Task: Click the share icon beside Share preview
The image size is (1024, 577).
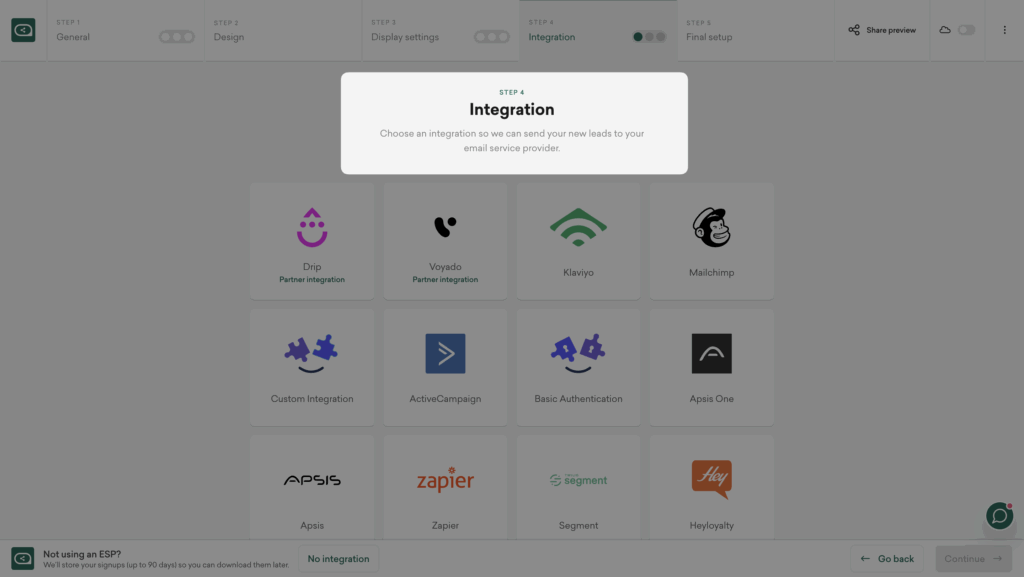Action: 854,30
